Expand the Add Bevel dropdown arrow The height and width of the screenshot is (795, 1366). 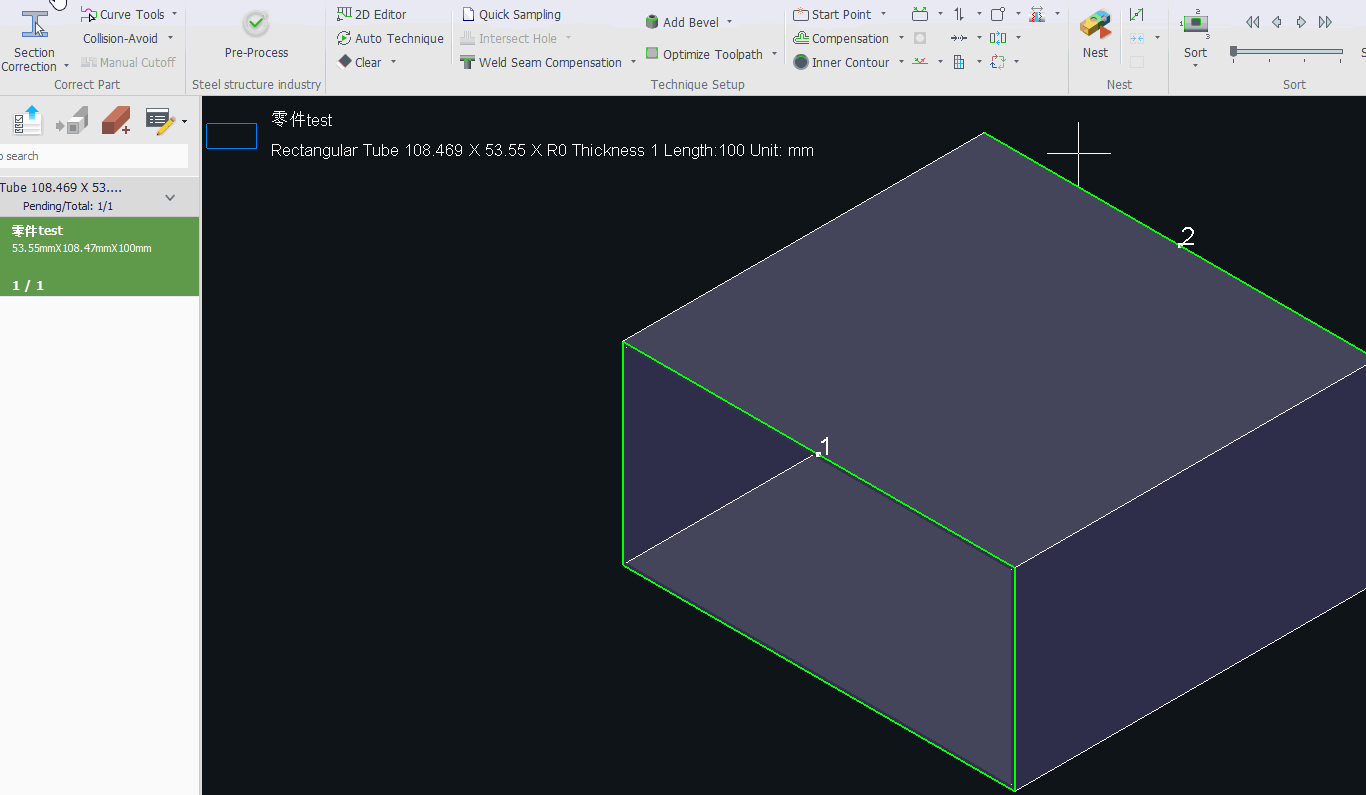(x=729, y=22)
